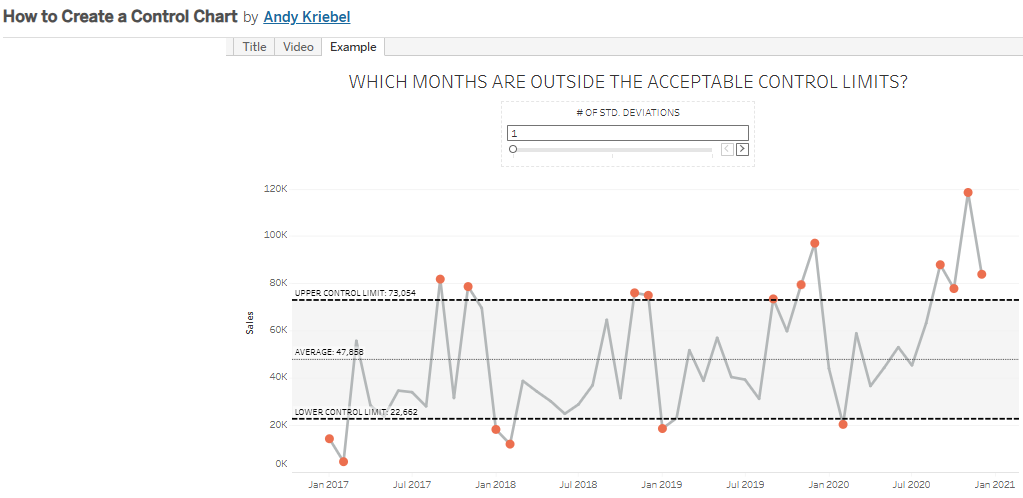Click the std. deviations slider handle

pyautogui.click(x=513, y=149)
